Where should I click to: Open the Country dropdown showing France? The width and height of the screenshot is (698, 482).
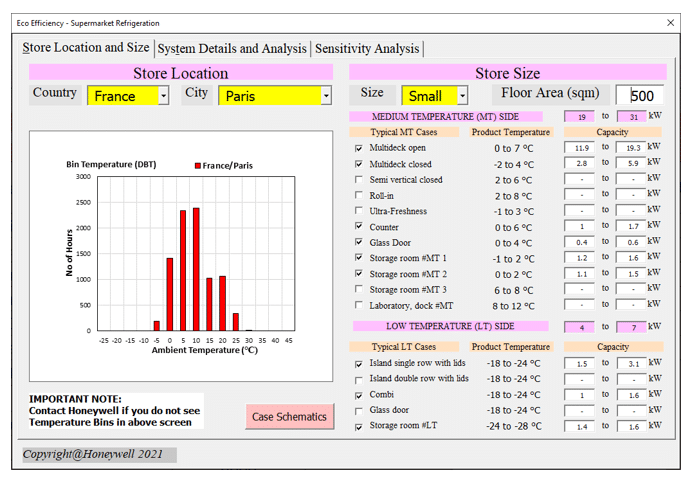163,96
